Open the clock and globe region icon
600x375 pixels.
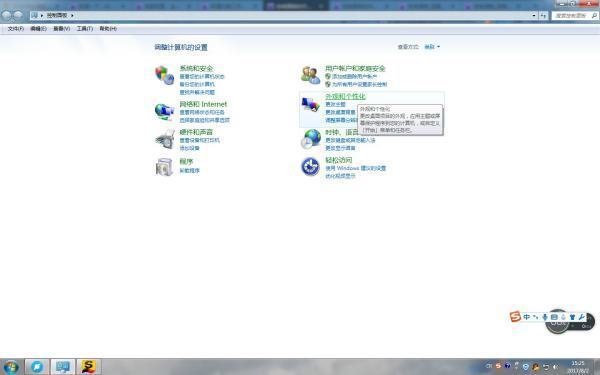[x=311, y=139]
